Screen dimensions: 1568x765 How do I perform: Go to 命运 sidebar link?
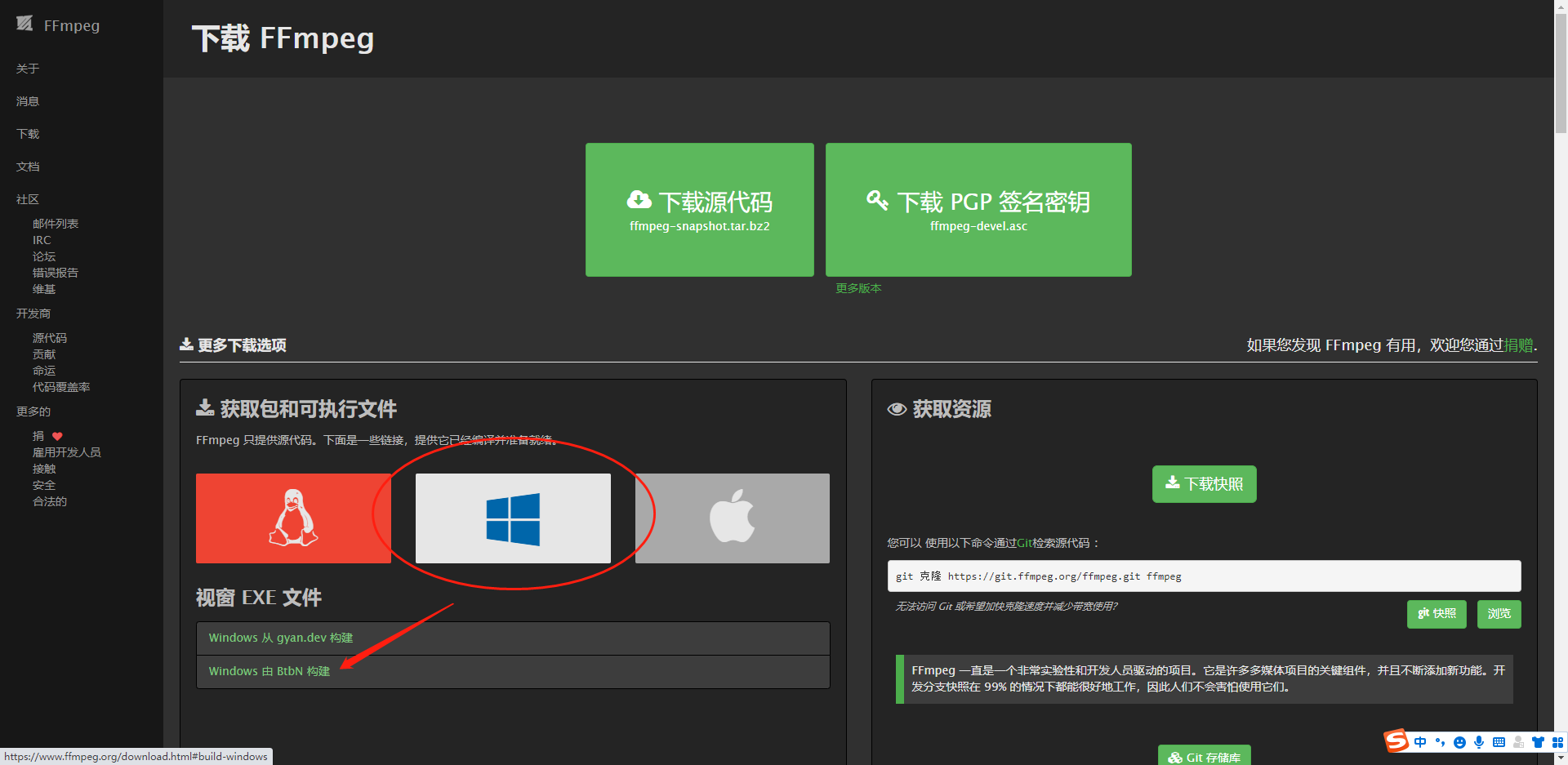[x=44, y=371]
